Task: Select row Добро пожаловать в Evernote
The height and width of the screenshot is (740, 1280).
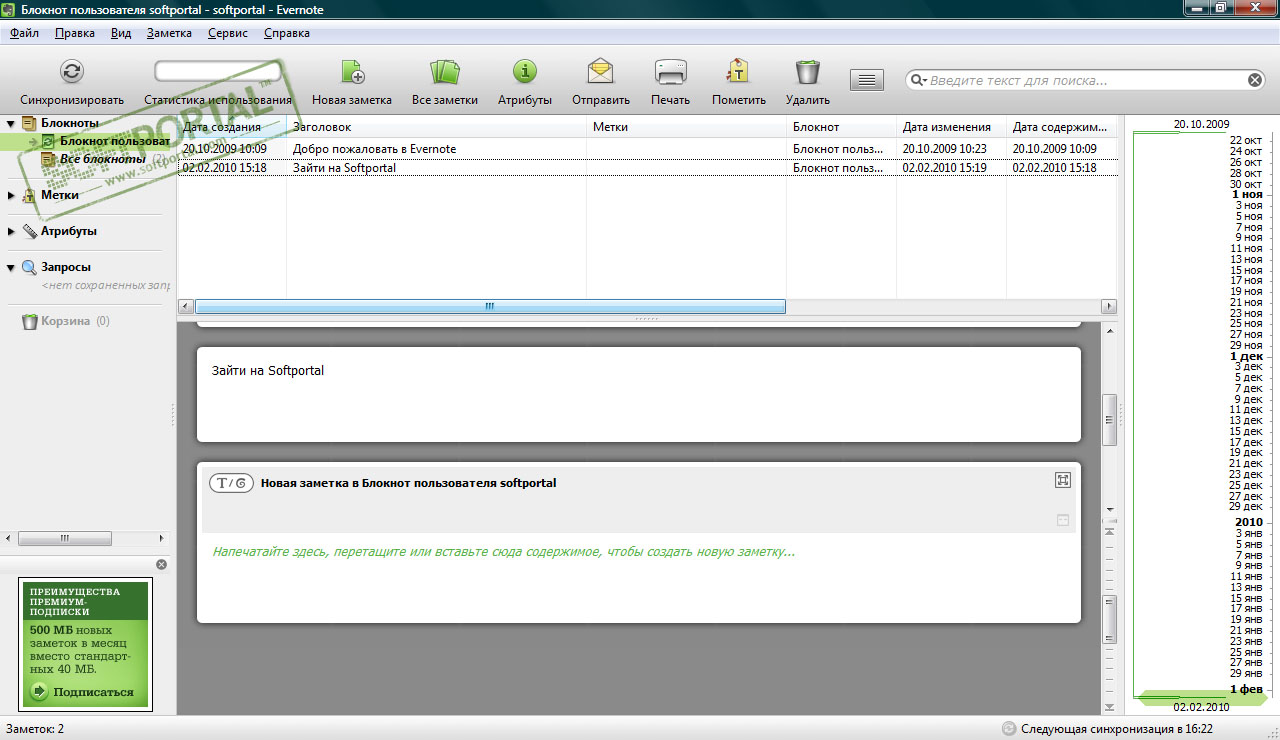Action: tap(647, 149)
